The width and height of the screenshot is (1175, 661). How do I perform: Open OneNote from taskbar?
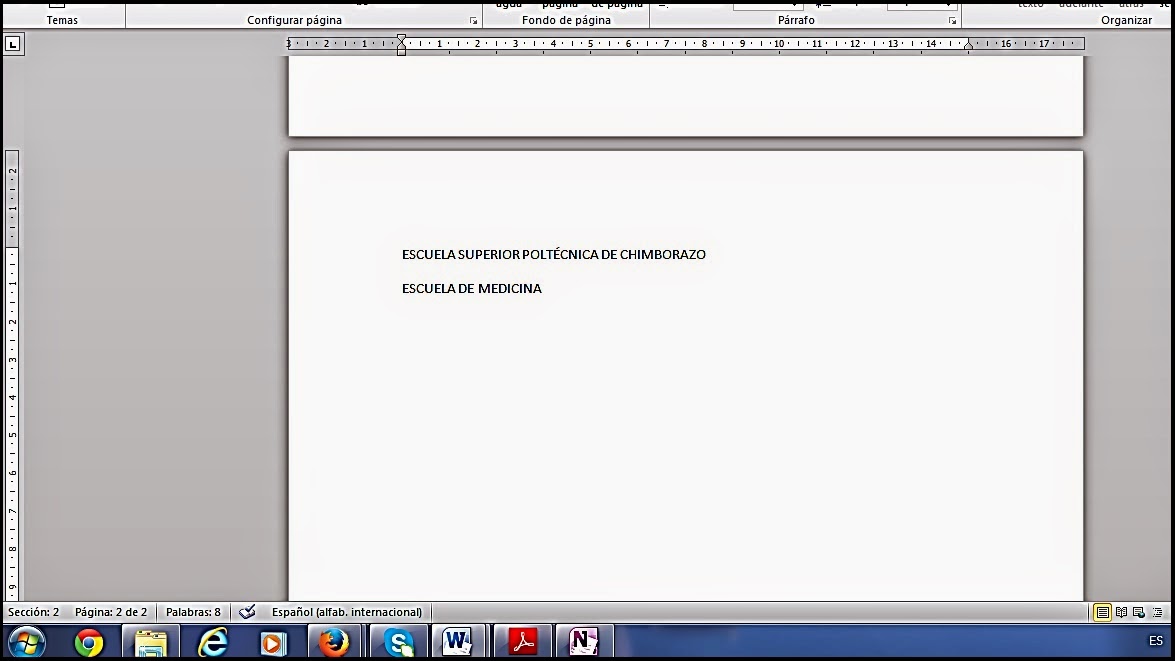point(584,642)
